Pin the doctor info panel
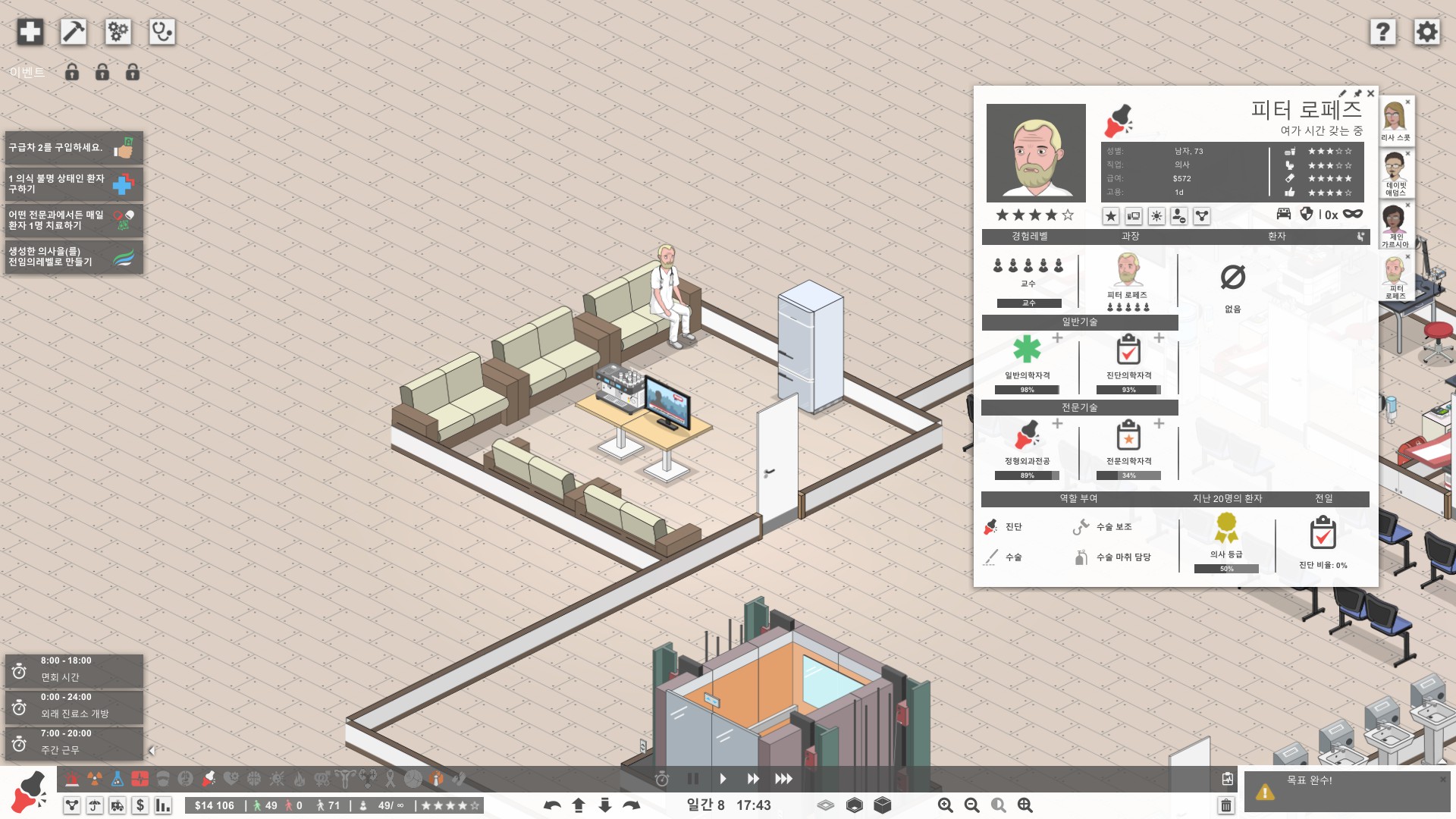1456x819 pixels. point(1357,93)
